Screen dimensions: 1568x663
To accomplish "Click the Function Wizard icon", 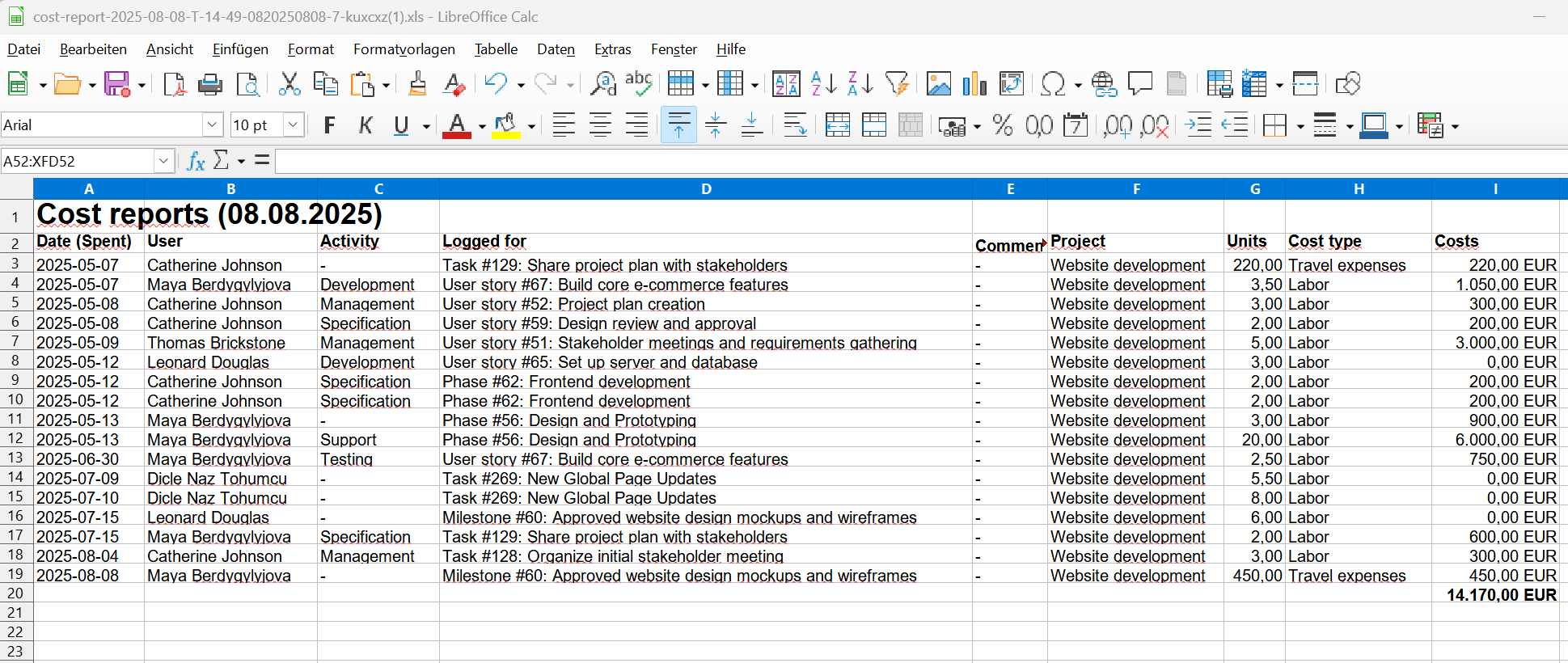I will pyautogui.click(x=196, y=161).
